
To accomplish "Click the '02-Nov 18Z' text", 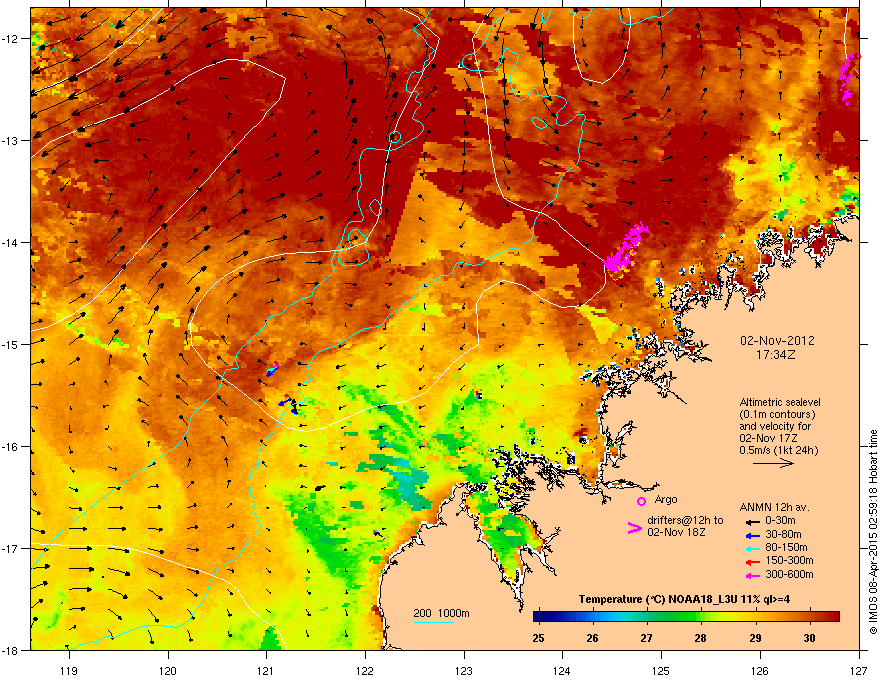I will tap(676, 532).
